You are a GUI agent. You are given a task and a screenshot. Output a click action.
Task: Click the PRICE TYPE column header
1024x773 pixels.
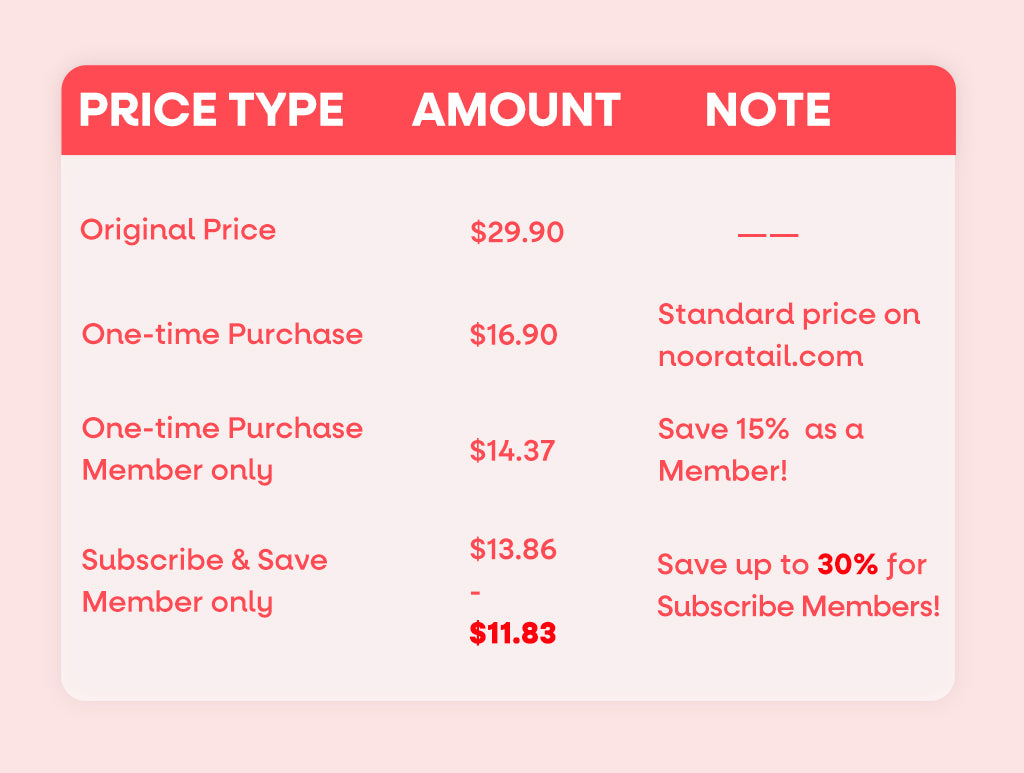point(211,109)
